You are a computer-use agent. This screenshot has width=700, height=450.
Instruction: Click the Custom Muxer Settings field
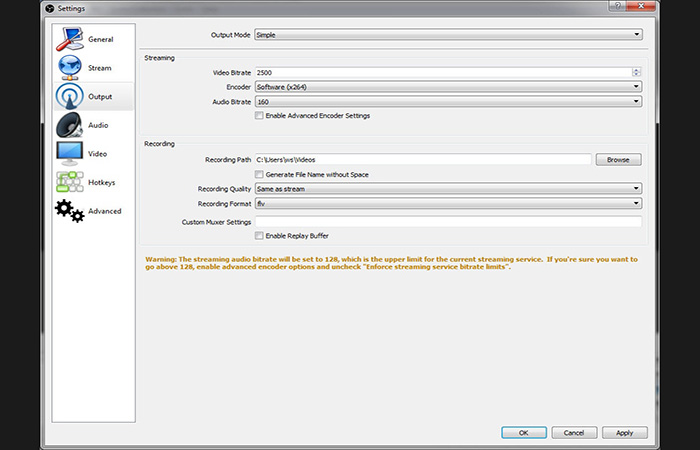(447, 221)
